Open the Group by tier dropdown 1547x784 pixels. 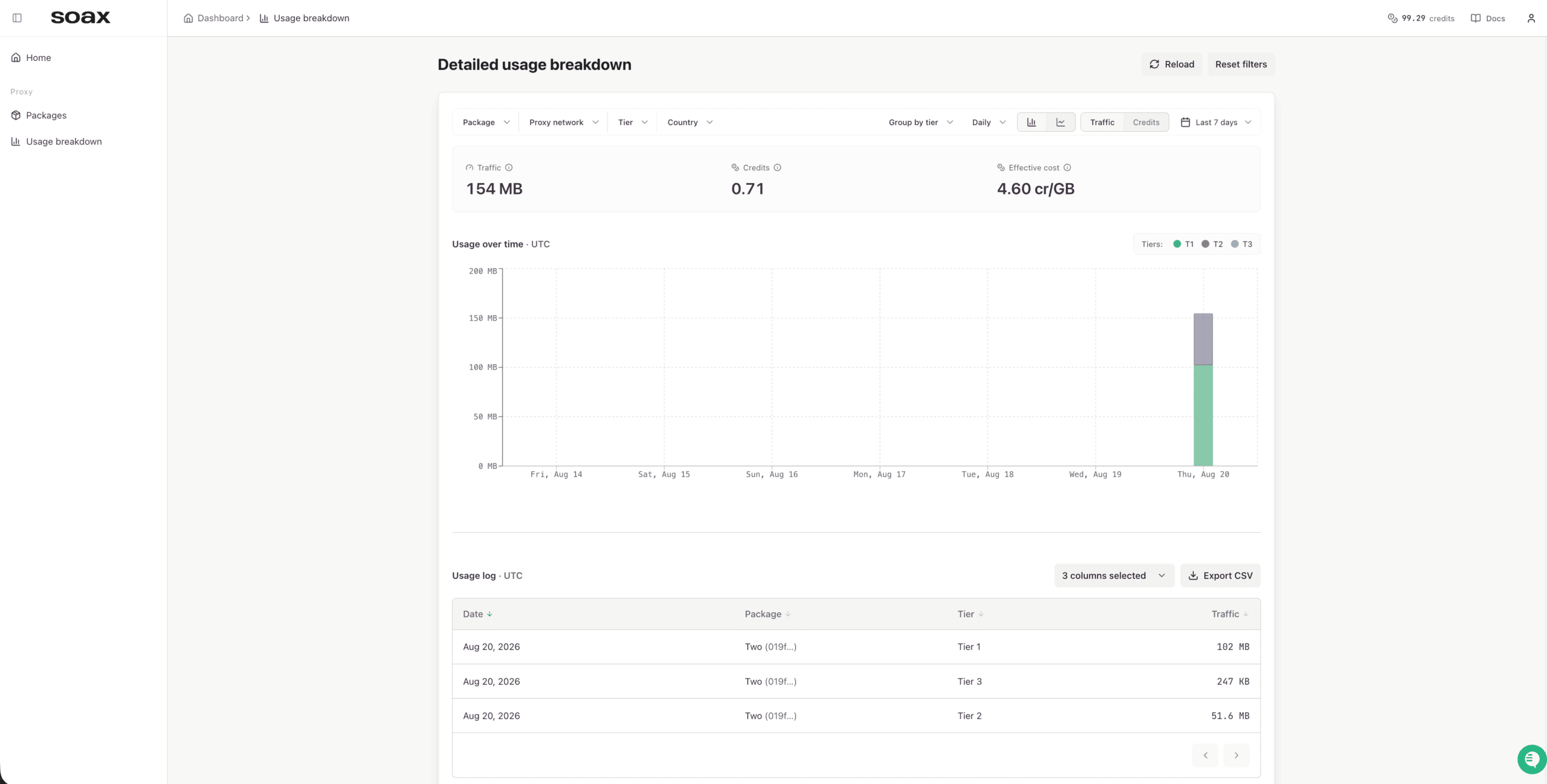click(x=920, y=122)
